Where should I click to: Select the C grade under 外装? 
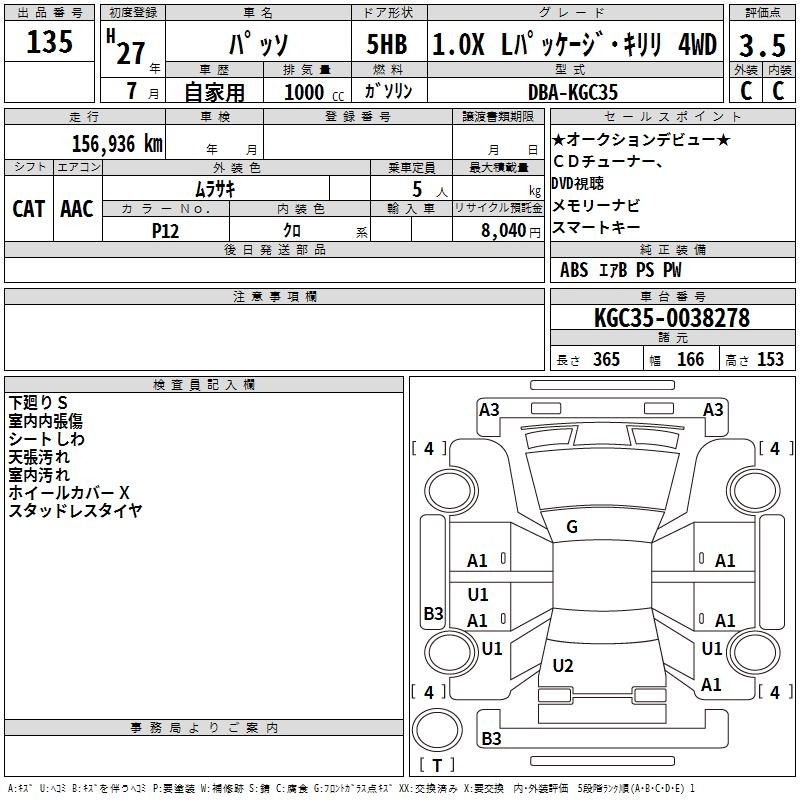point(745,91)
